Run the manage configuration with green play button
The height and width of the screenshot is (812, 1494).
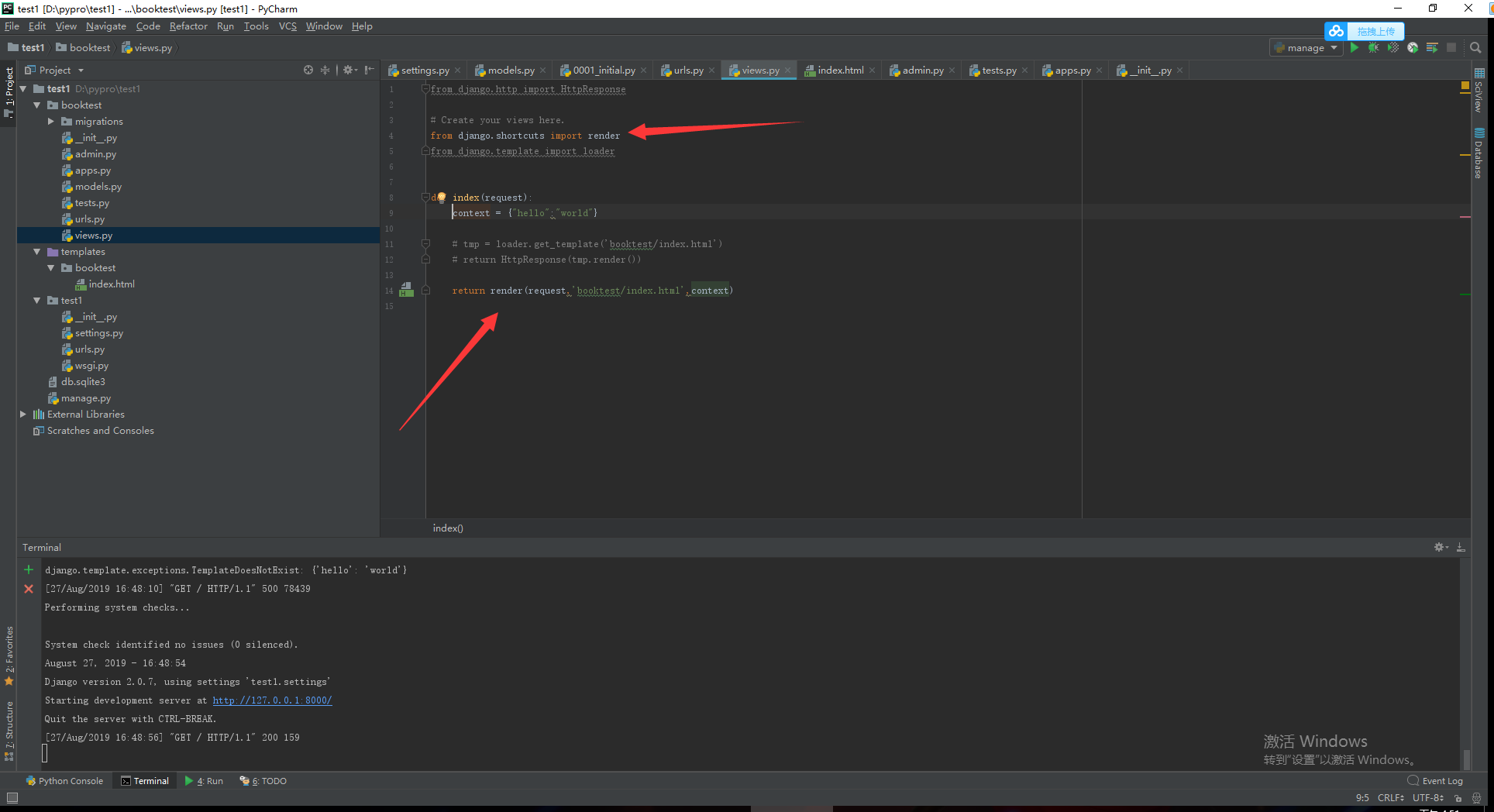click(1355, 48)
